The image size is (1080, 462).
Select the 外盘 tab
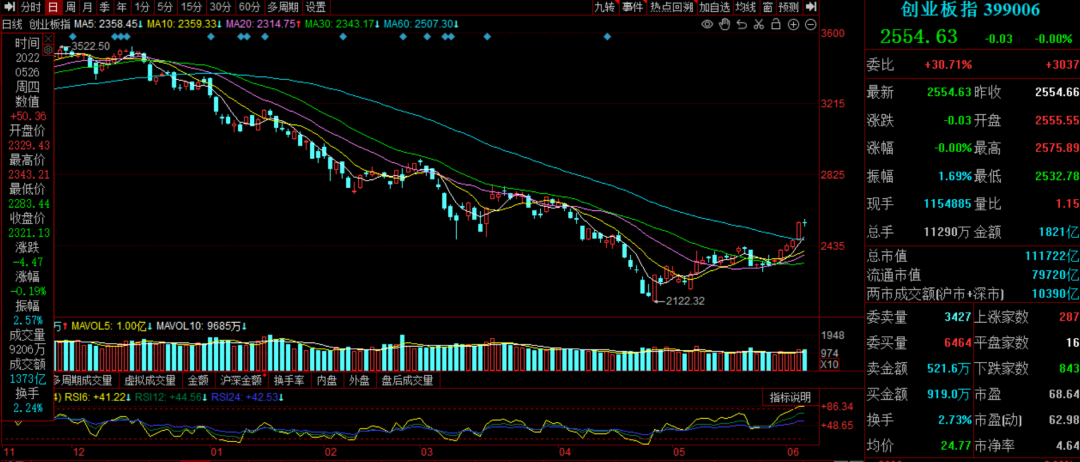pyautogui.click(x=360, y=379)
